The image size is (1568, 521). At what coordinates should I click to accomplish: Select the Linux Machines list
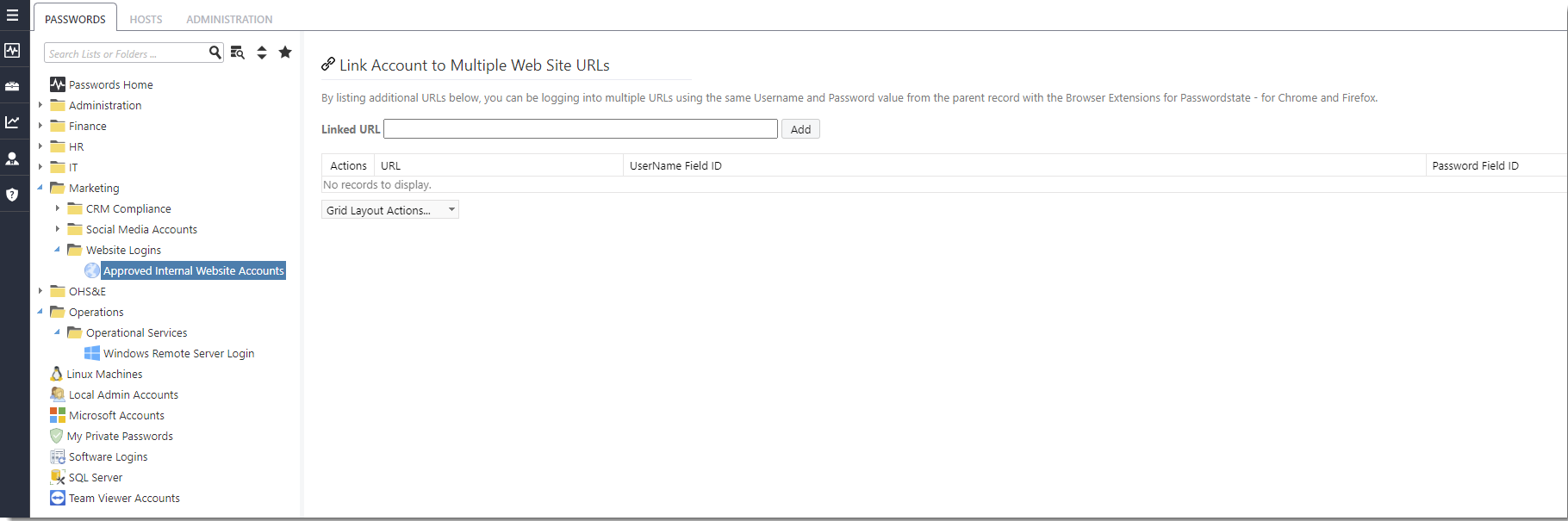click(104, 374)
